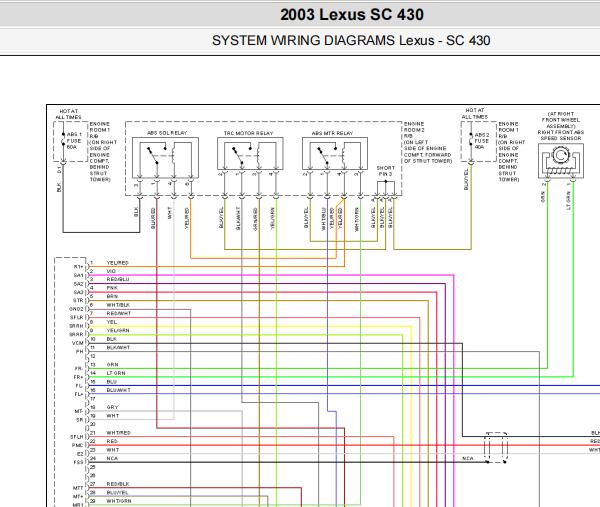Click the "SYSTEM WIRING DIAGRAMS Lexus - SC 430" heading
The image size is (600, 507).
[x=351, y=41]
